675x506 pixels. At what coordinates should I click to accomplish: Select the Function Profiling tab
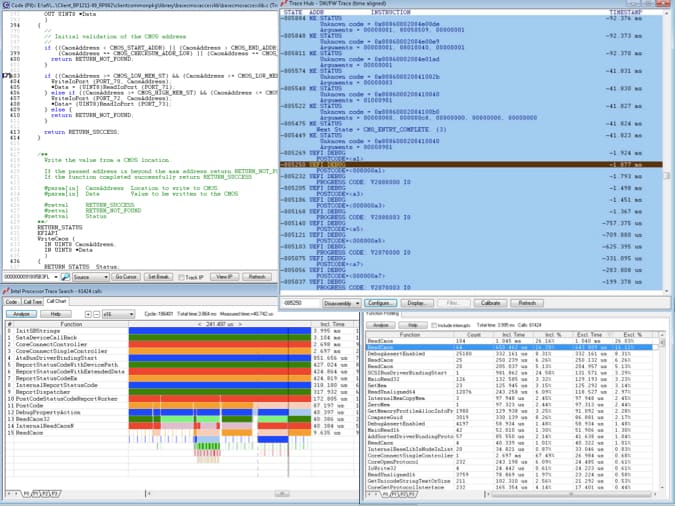coord(383,314)
